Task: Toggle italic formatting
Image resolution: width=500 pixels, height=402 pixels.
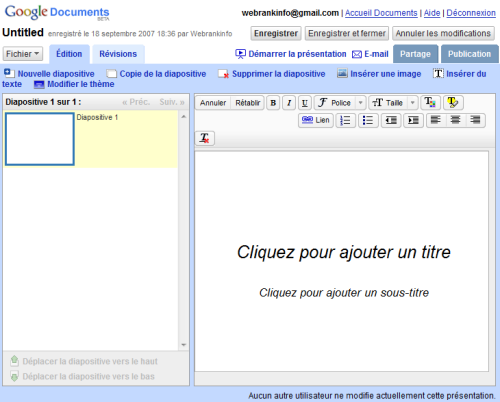Action: point(289,103)
